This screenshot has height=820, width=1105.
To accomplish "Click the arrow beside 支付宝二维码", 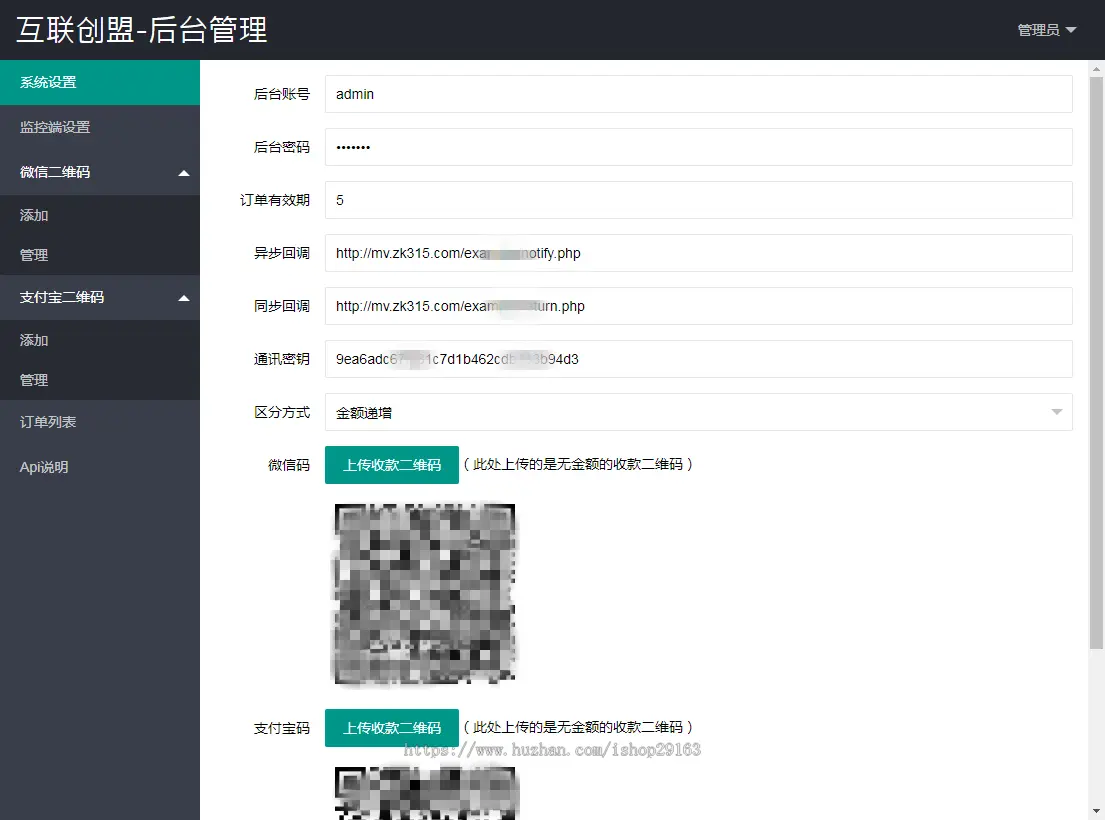I will tap(184, 298).
